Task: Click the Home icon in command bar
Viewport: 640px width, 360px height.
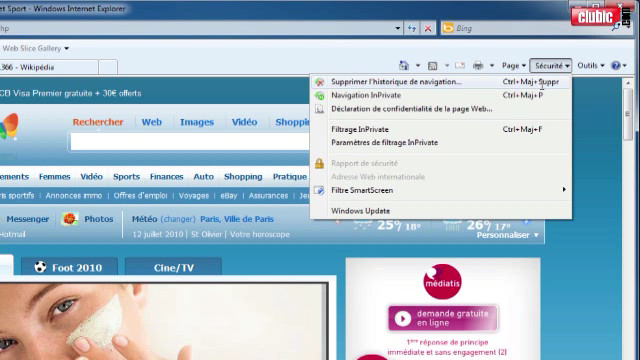Action: [404, 65]
